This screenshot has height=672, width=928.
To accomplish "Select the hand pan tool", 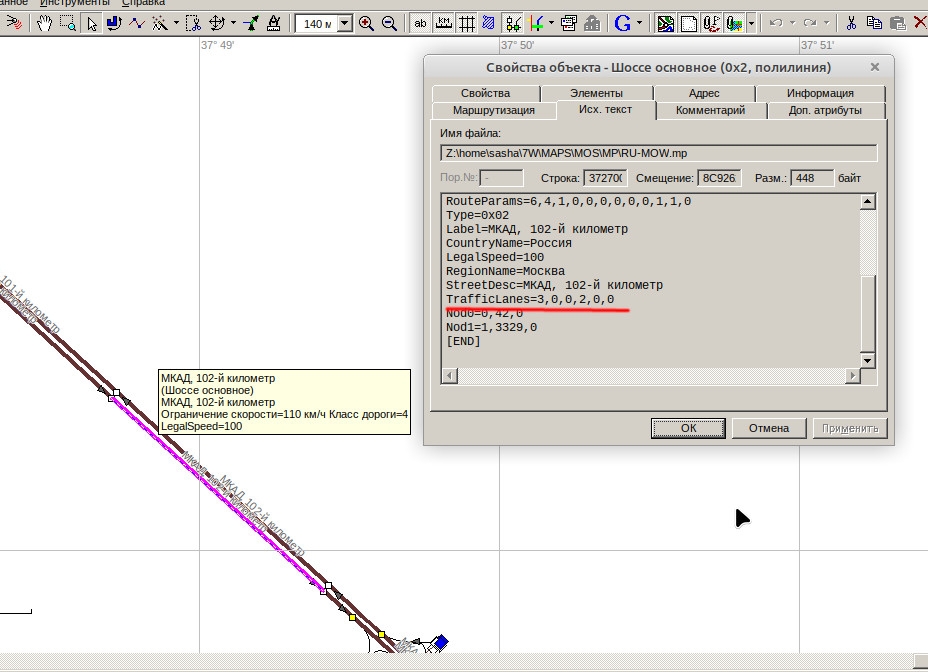I will point(45,23).
